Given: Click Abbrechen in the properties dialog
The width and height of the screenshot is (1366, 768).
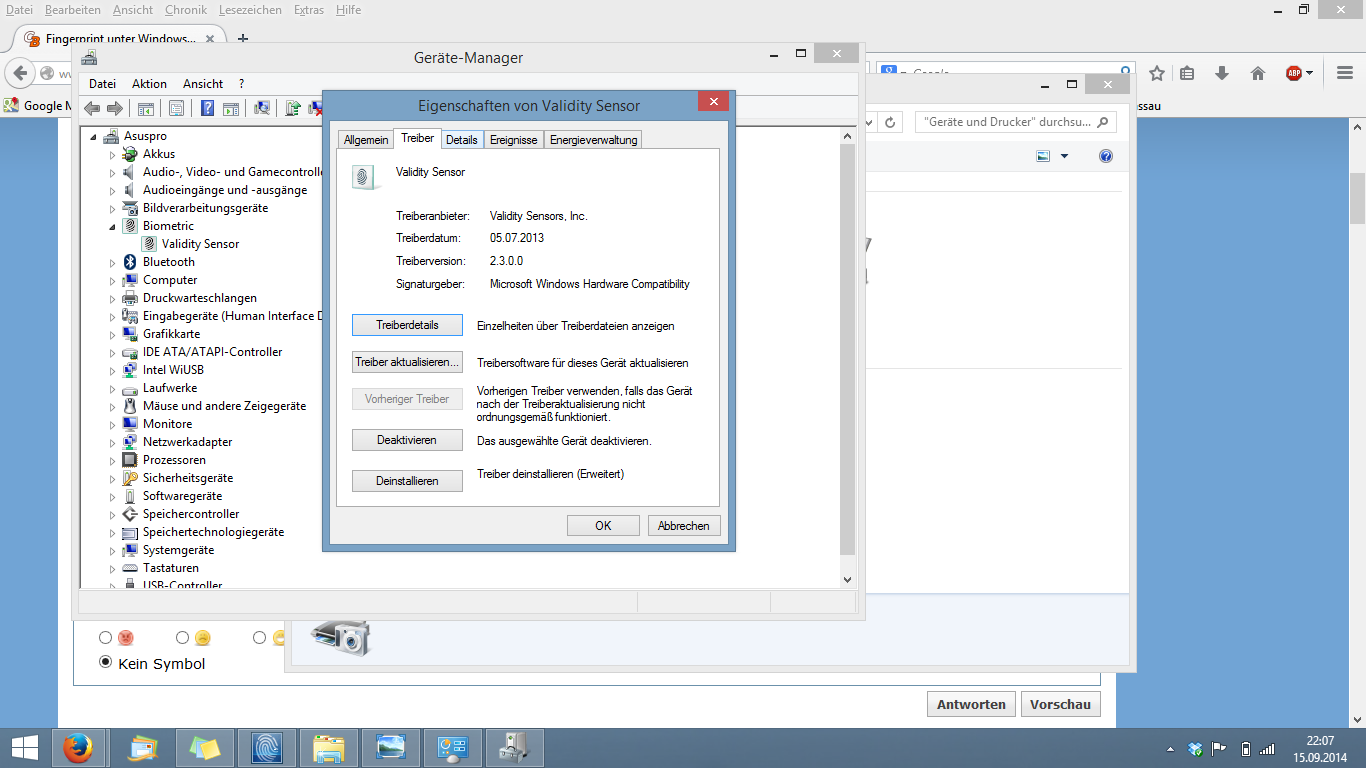Looking at the screenshot, I should [x=684, y=525].
